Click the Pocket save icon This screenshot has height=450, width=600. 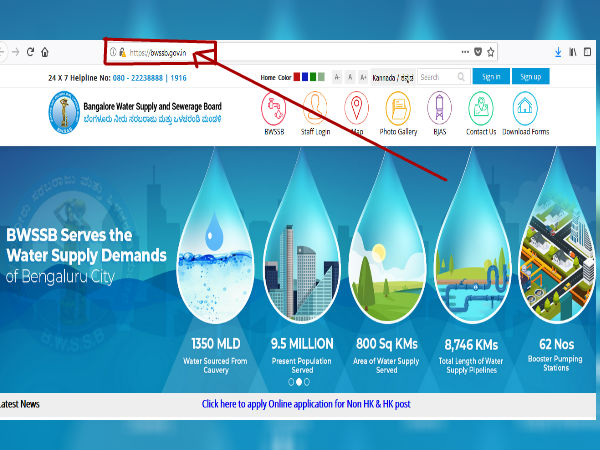pyautogui.click(x=478, y=52)
